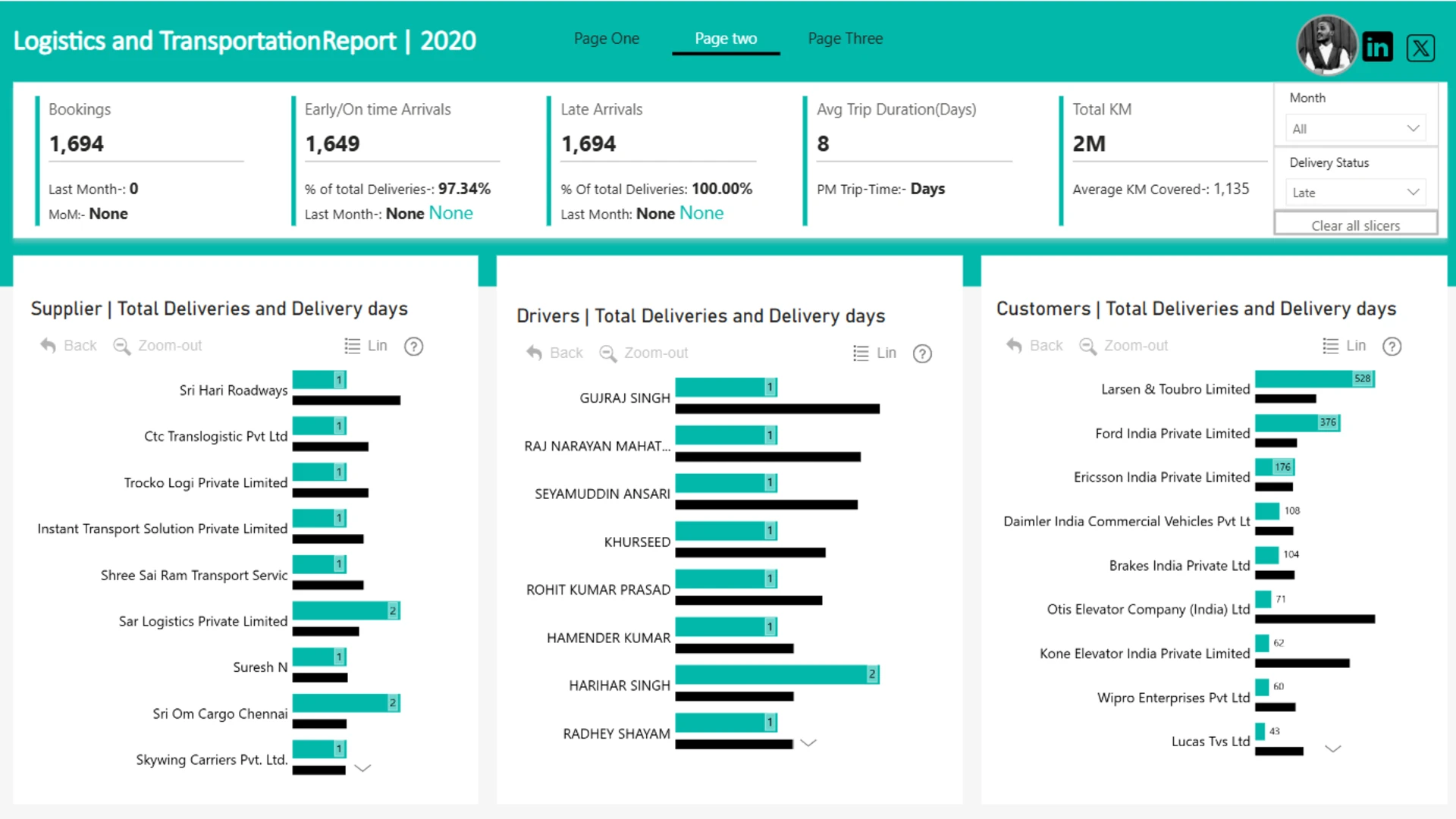Click the 97.34% deliveries percentage

click(464, 189)
